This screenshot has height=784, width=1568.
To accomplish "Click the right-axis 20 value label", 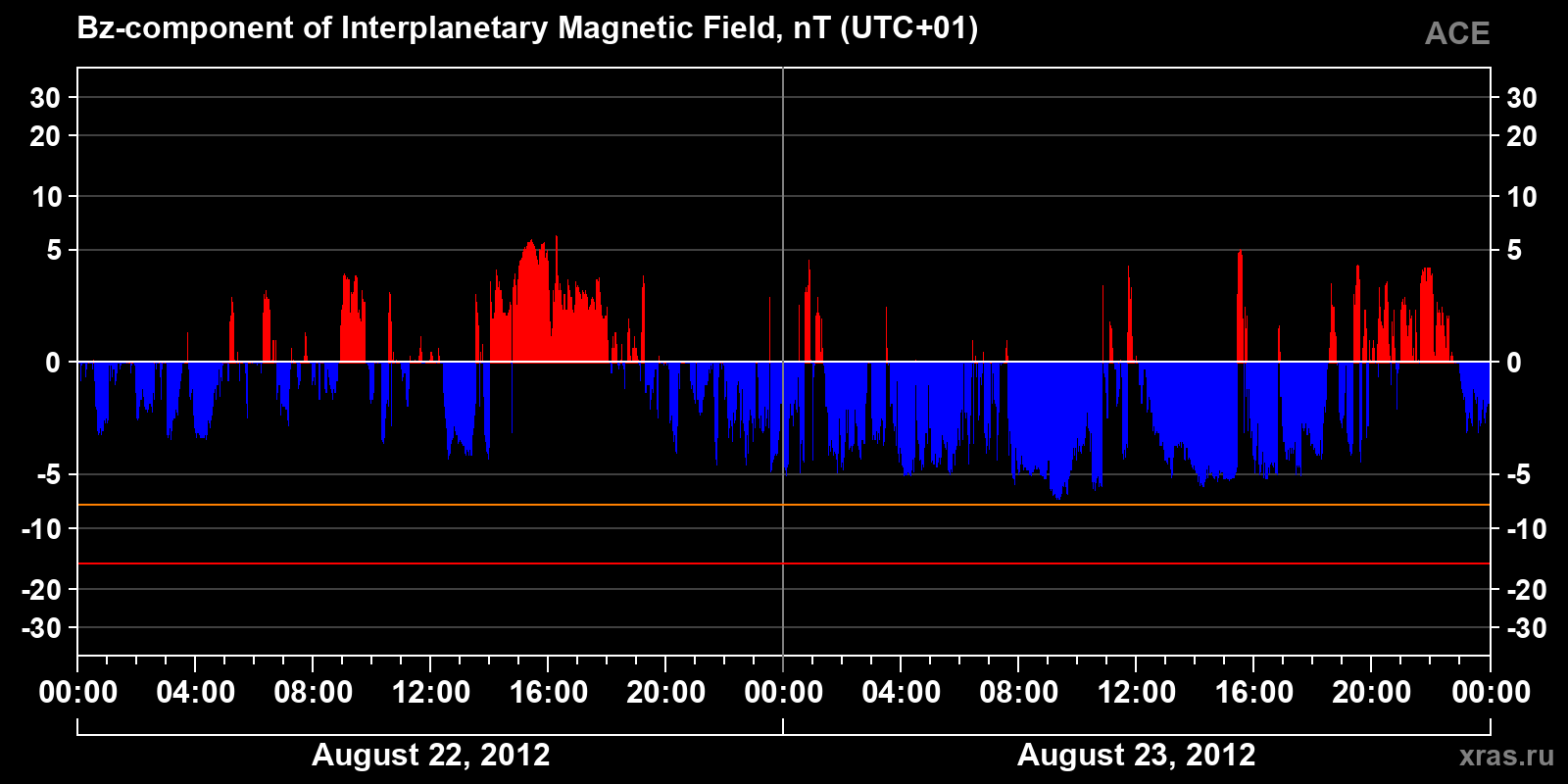I will click(x=1521, y=136).
